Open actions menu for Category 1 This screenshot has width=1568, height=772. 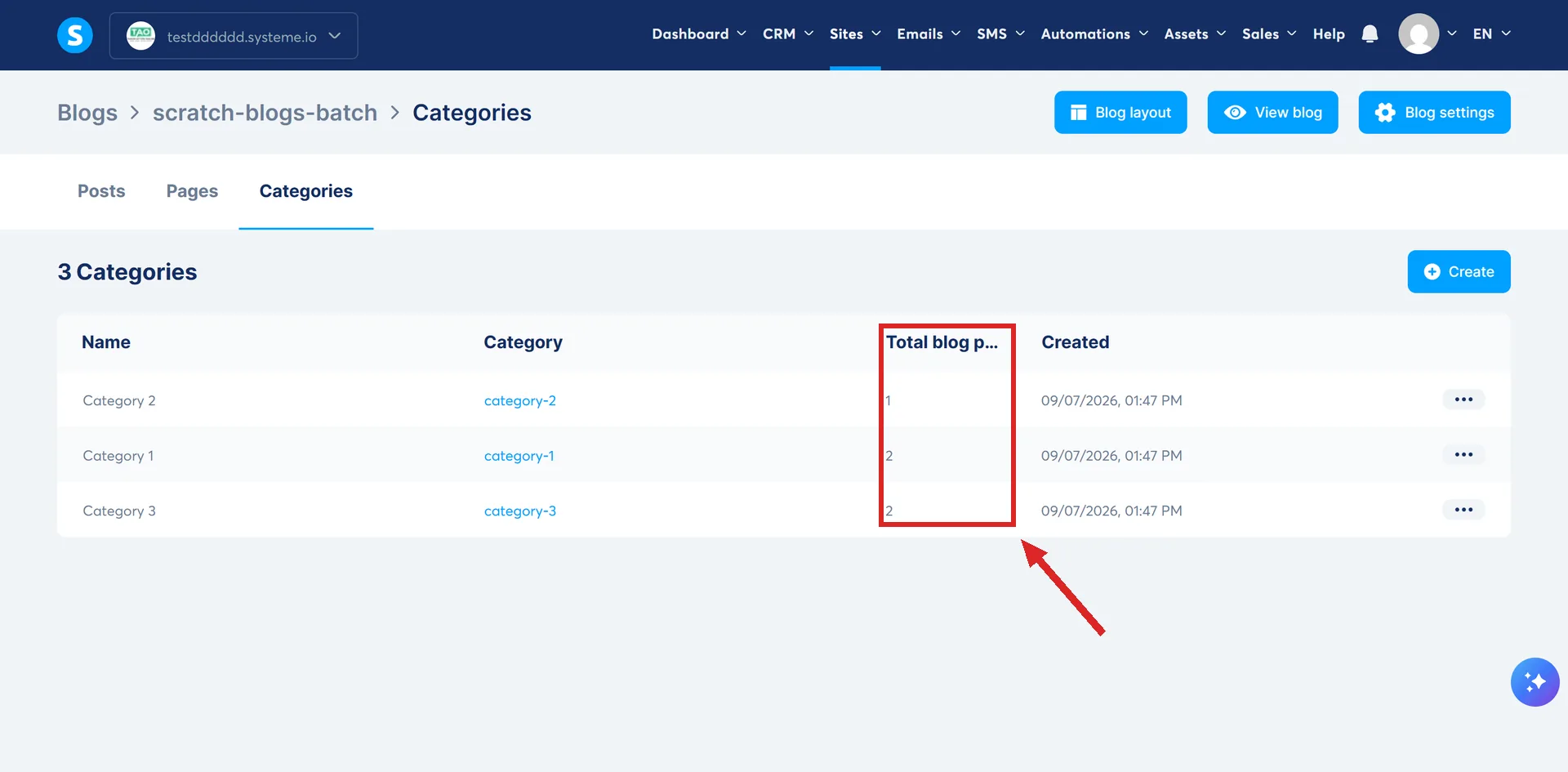click(1463, 455)
